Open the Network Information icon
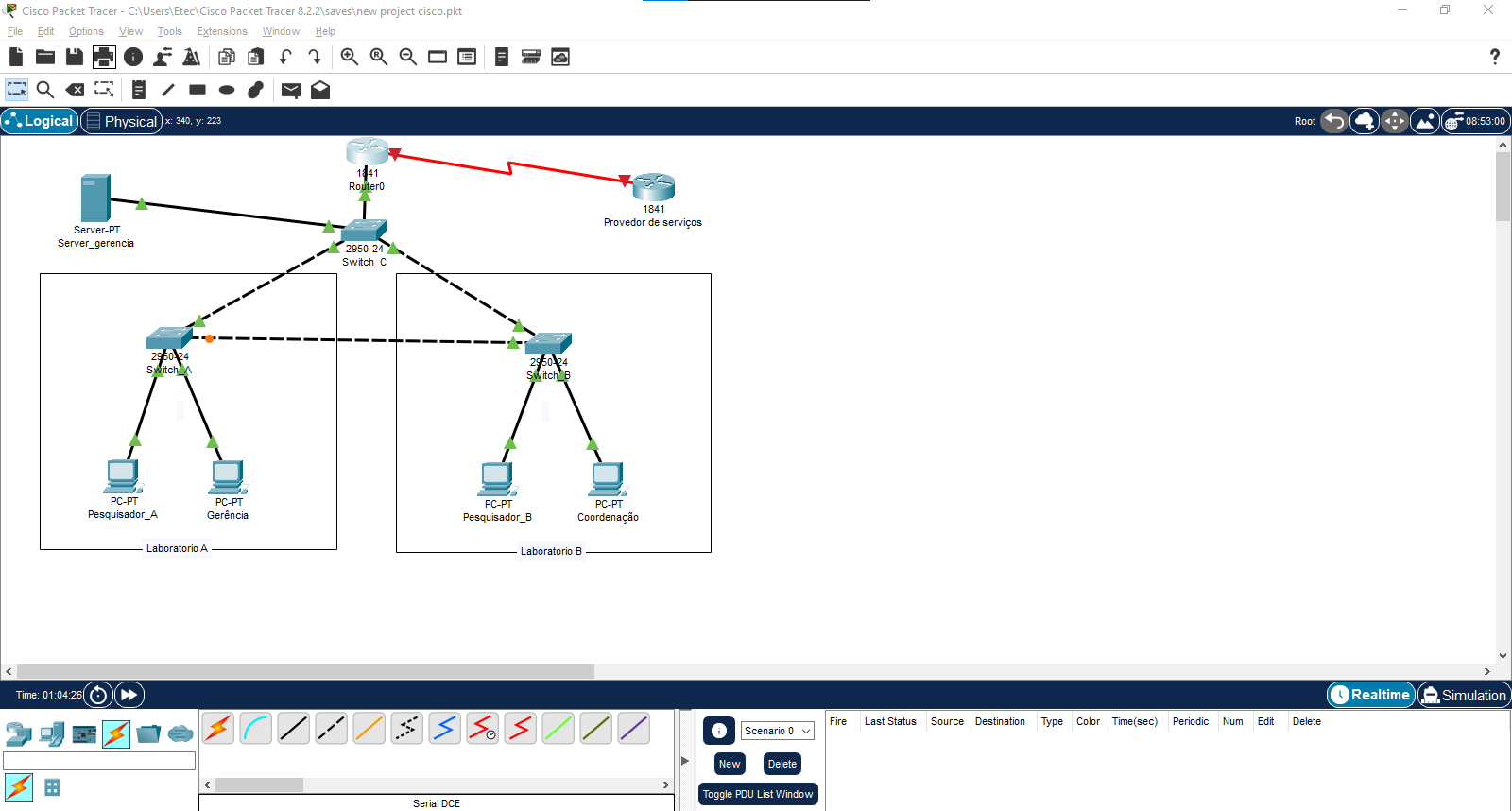This screenshot has width=1512, height=811. pyautogui.click(x=133, y=57)
